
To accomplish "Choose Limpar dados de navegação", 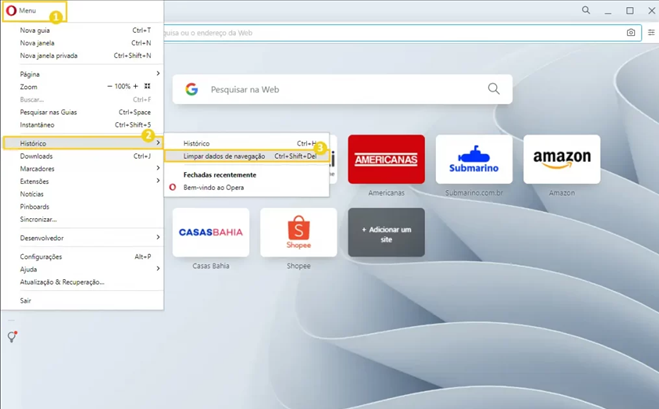I will tap(246, 156).
